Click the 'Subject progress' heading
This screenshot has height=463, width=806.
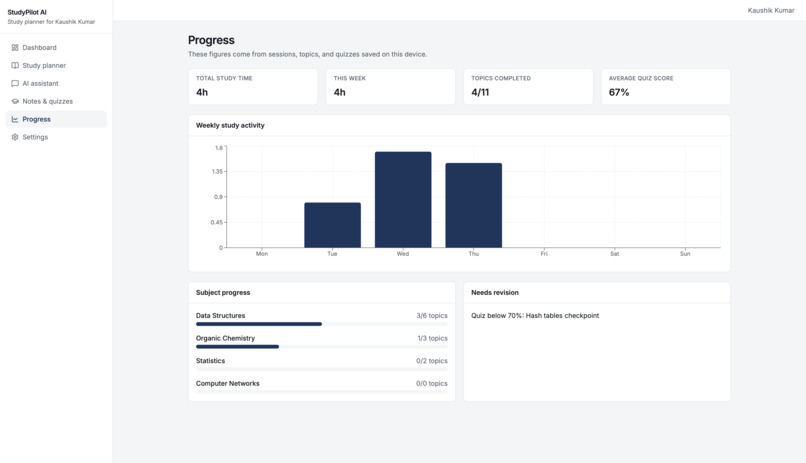(223, 292)
